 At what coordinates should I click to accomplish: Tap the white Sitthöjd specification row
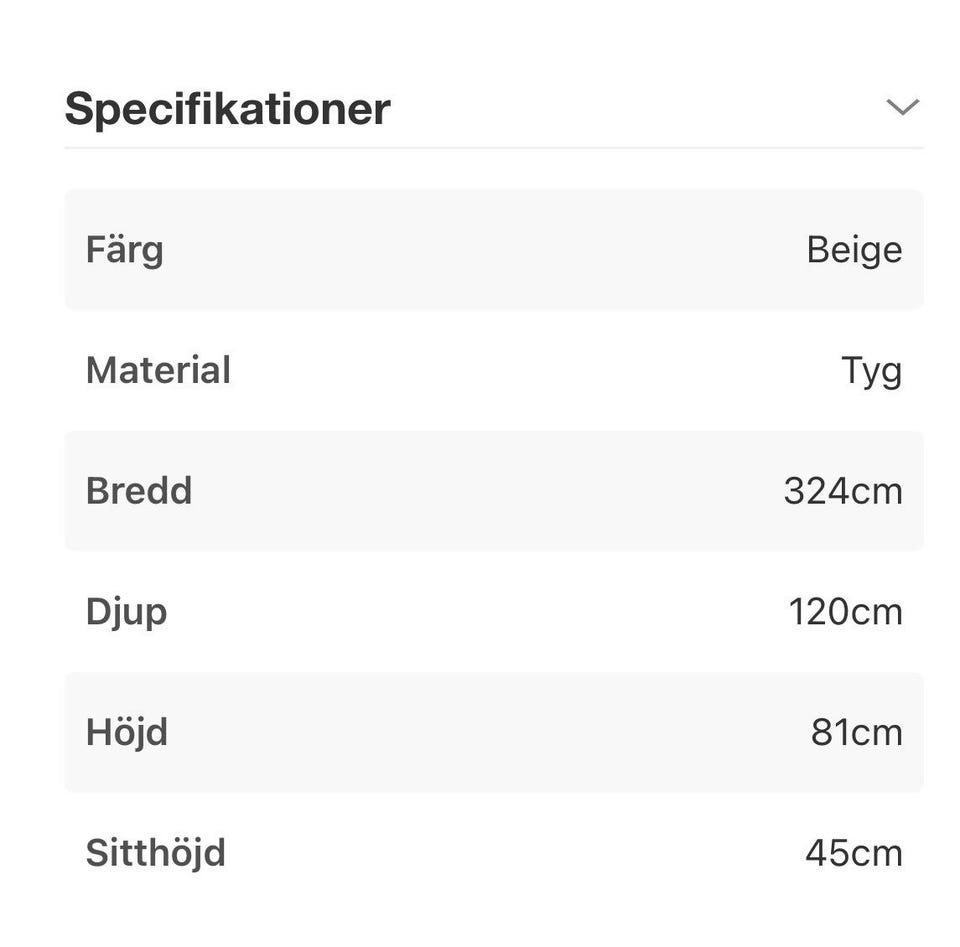(x=494, y=853)
